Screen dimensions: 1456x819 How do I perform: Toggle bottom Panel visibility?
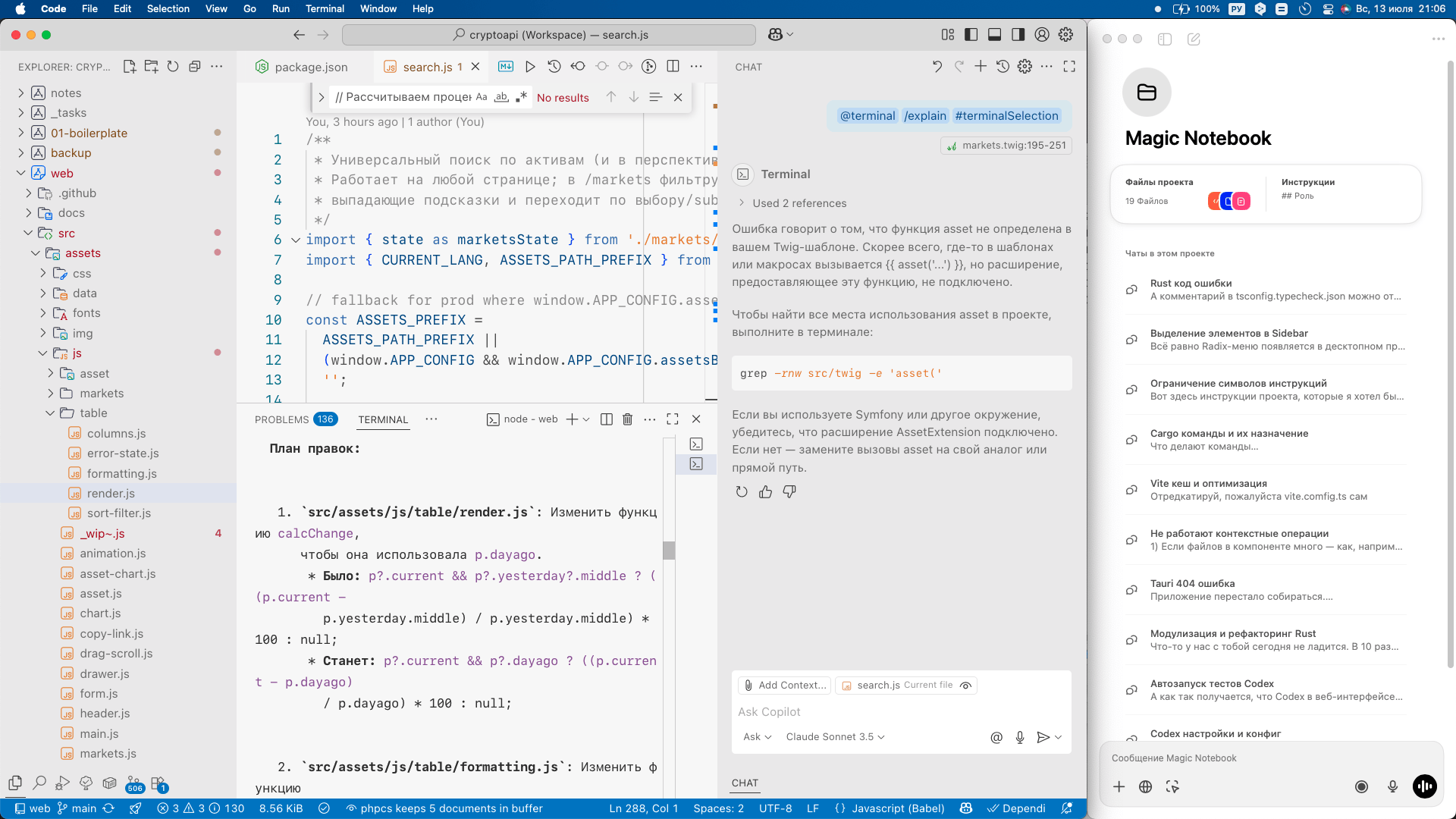[x=994, y=34]
